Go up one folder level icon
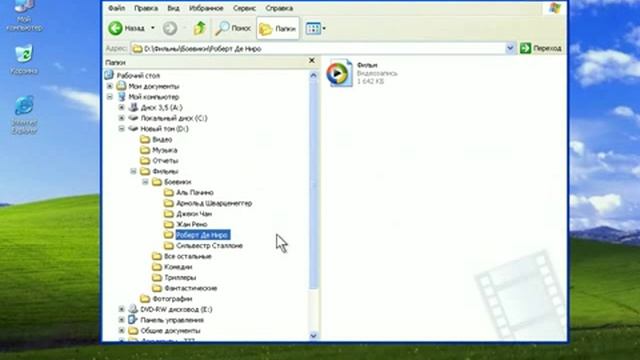 (200, 28)
